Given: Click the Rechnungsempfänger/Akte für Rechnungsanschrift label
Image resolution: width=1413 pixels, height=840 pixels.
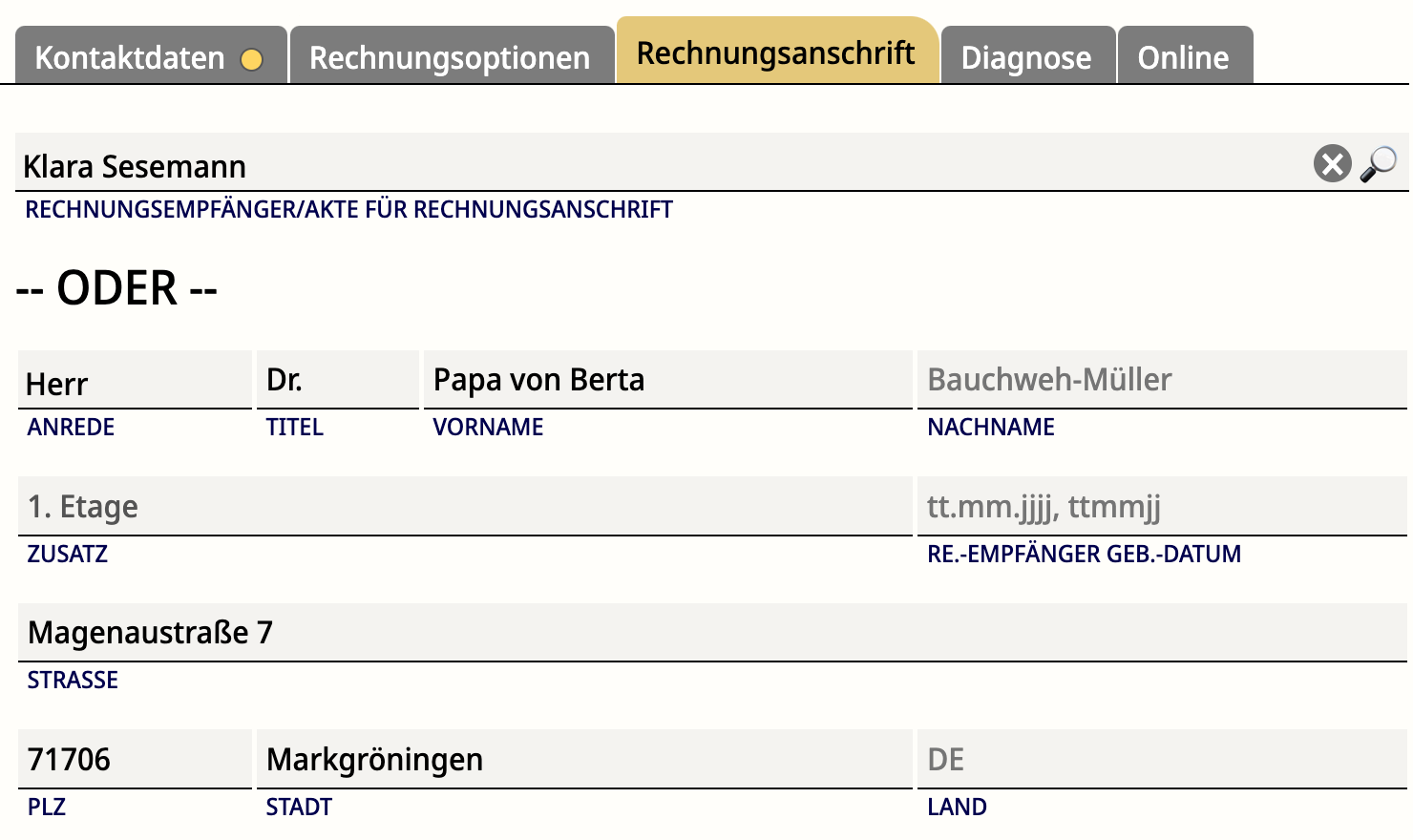Looking at the screenshot, I should (348, 210).
